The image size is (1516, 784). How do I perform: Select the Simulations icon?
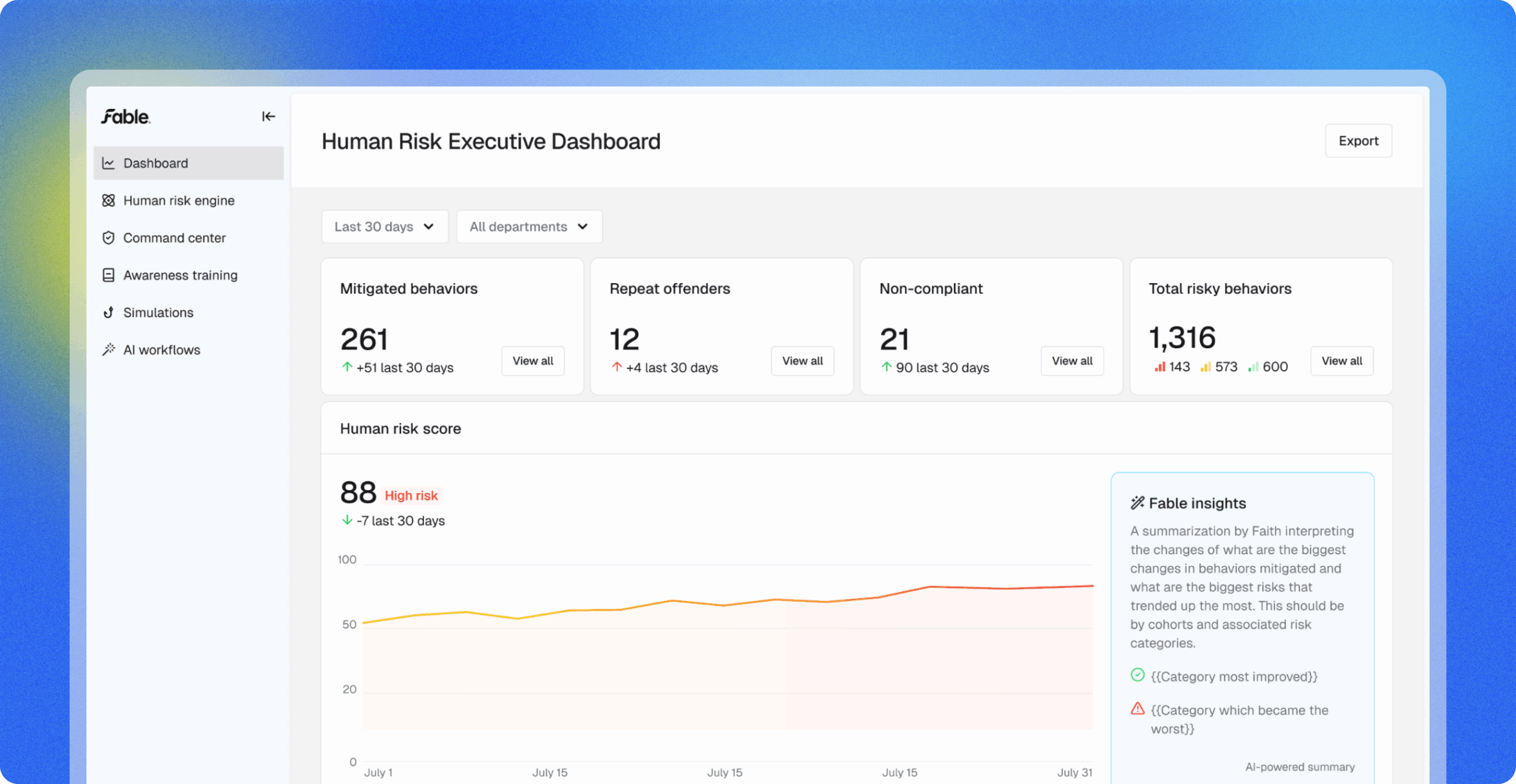[109, 312]
